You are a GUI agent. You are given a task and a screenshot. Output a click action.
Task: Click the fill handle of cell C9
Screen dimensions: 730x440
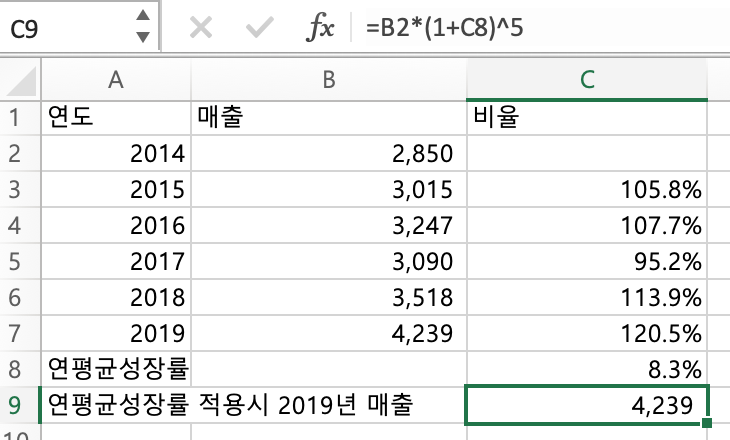coord(707,422)
